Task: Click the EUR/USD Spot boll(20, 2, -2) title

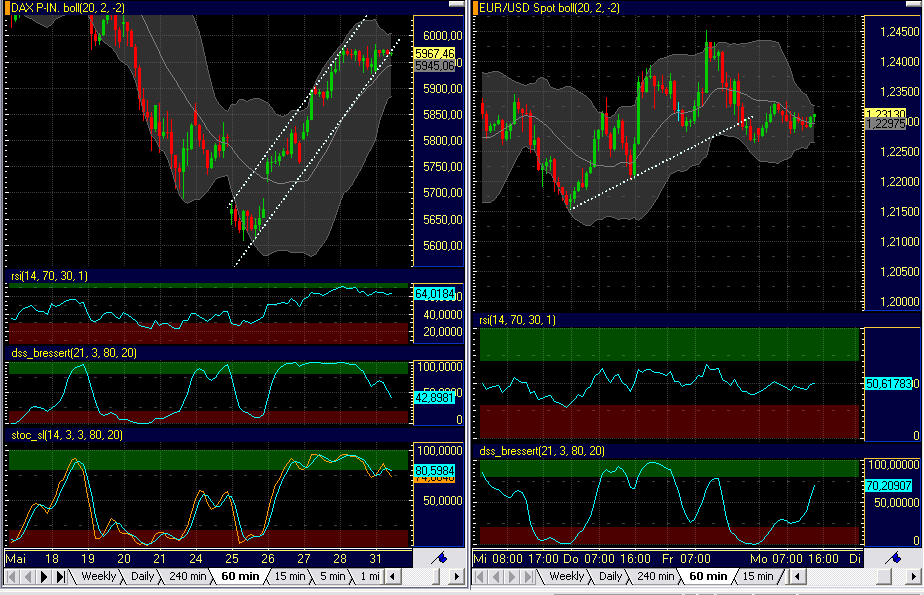Action: tap(549, 8)
